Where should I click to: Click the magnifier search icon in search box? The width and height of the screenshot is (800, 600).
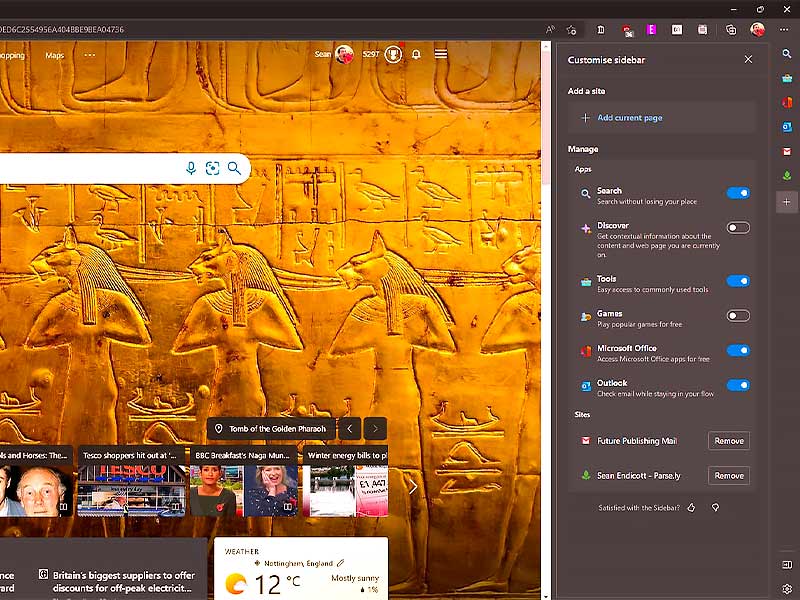coord(234,168)
